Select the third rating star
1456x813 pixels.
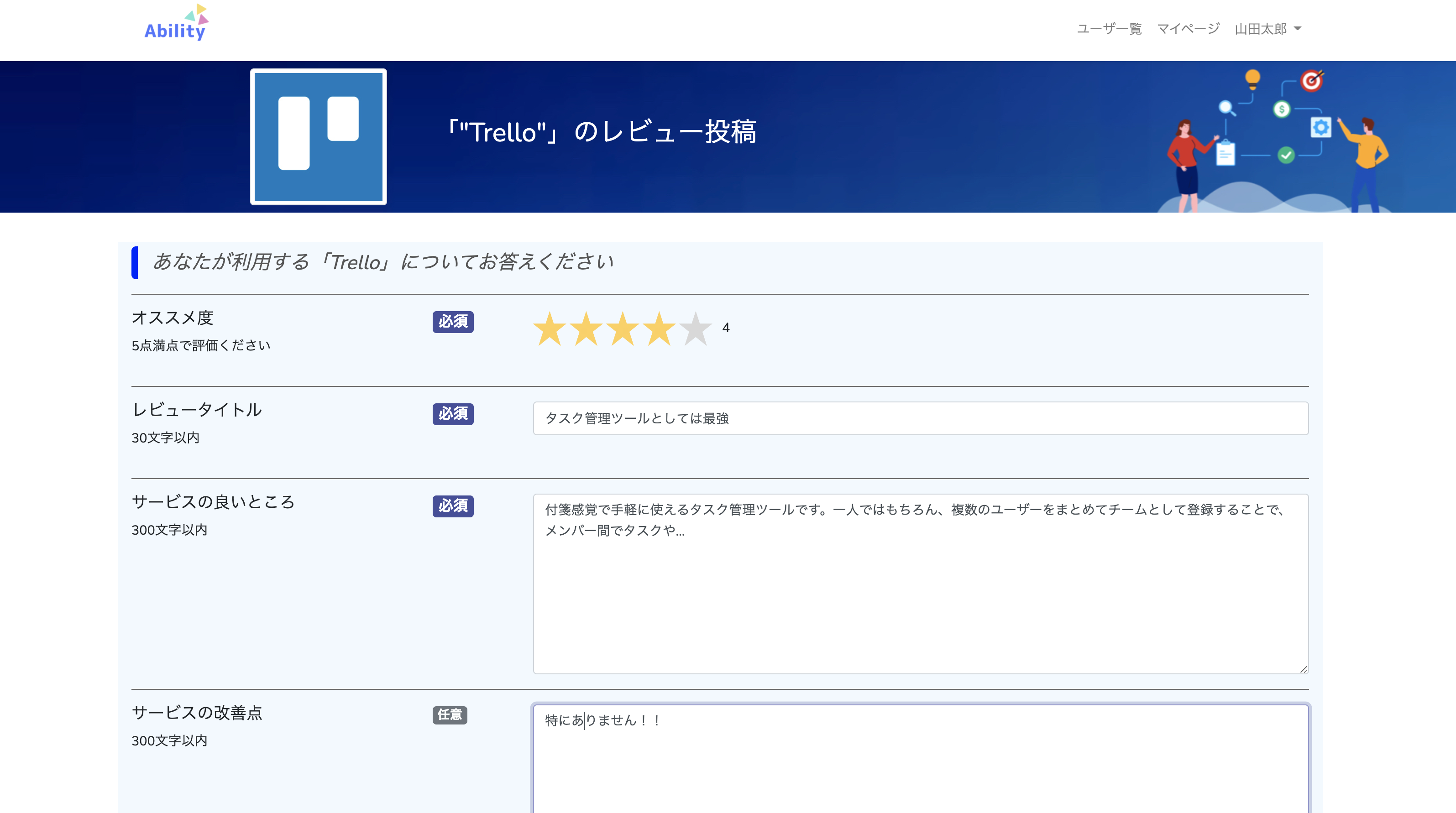point(623,329)
